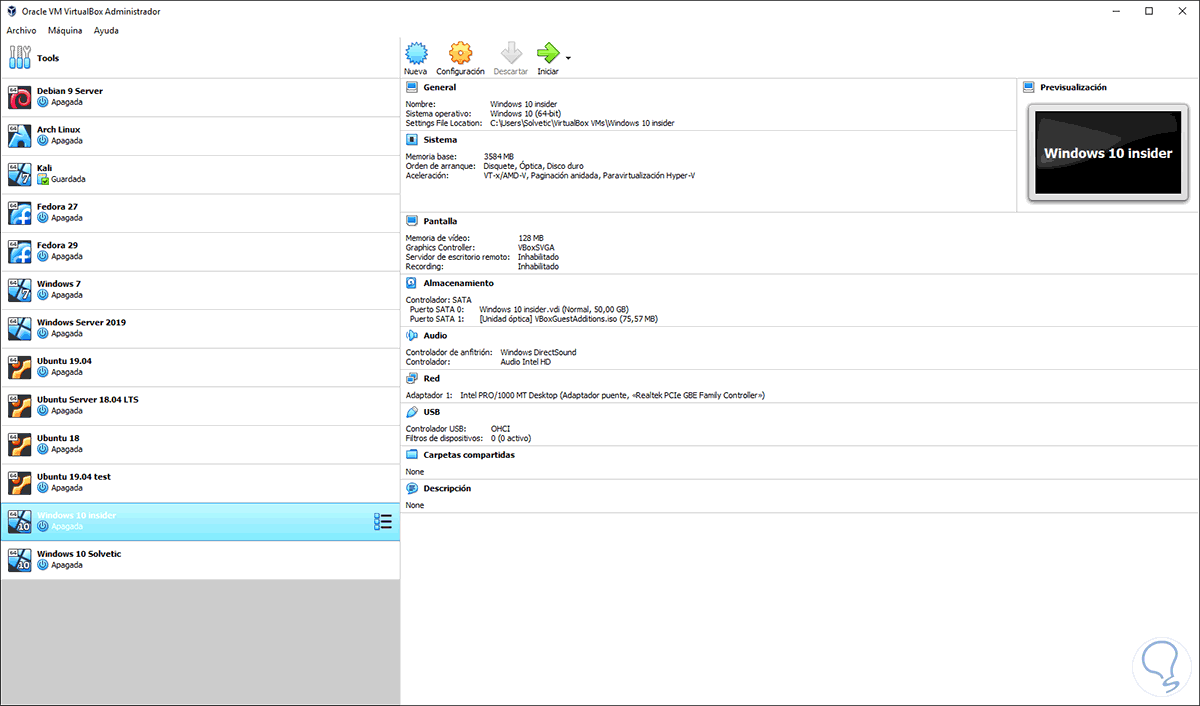Select the Kali VM icon

(x=19, y=174)
